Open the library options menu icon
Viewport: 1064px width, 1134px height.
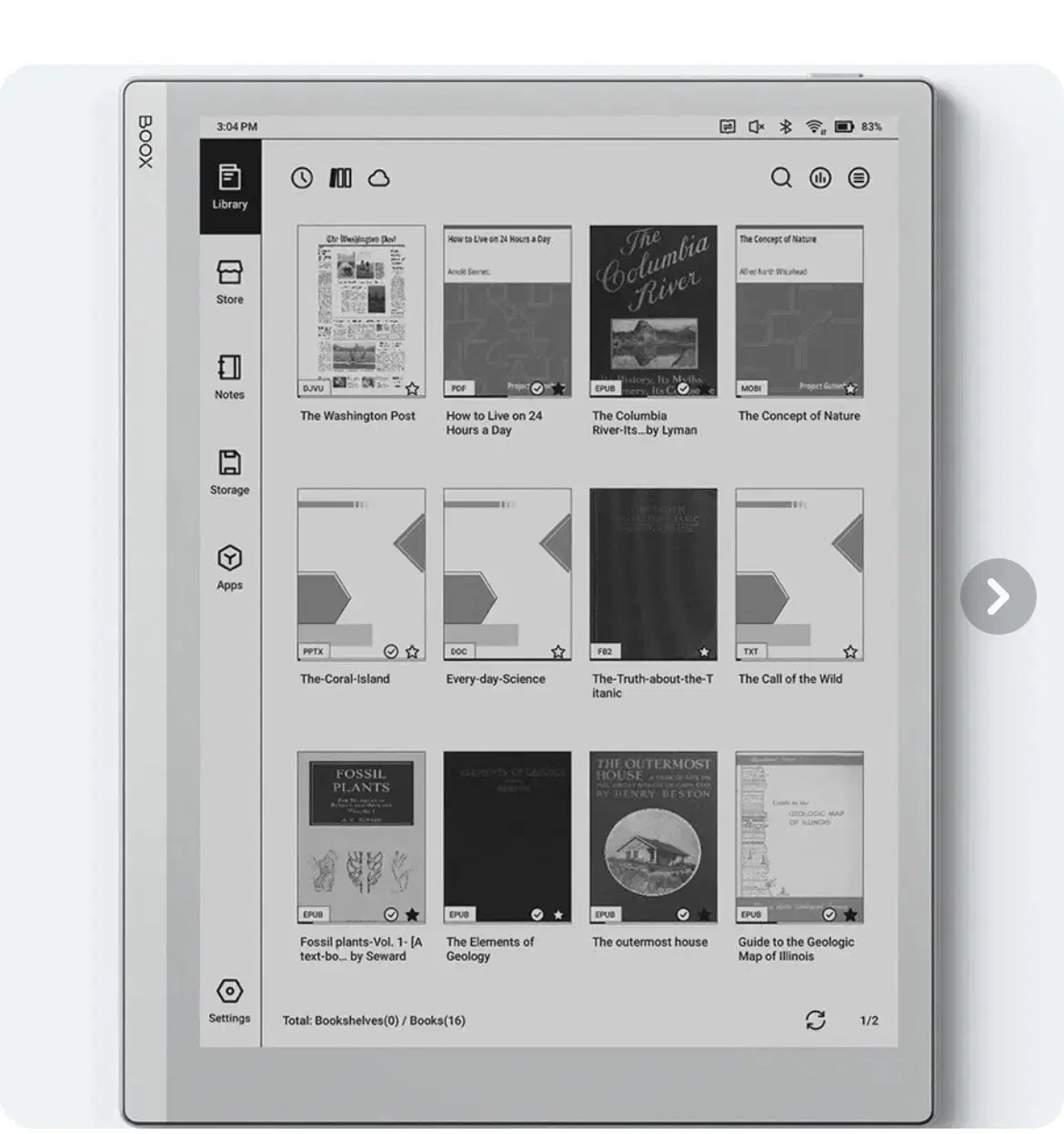click(858, 178)
